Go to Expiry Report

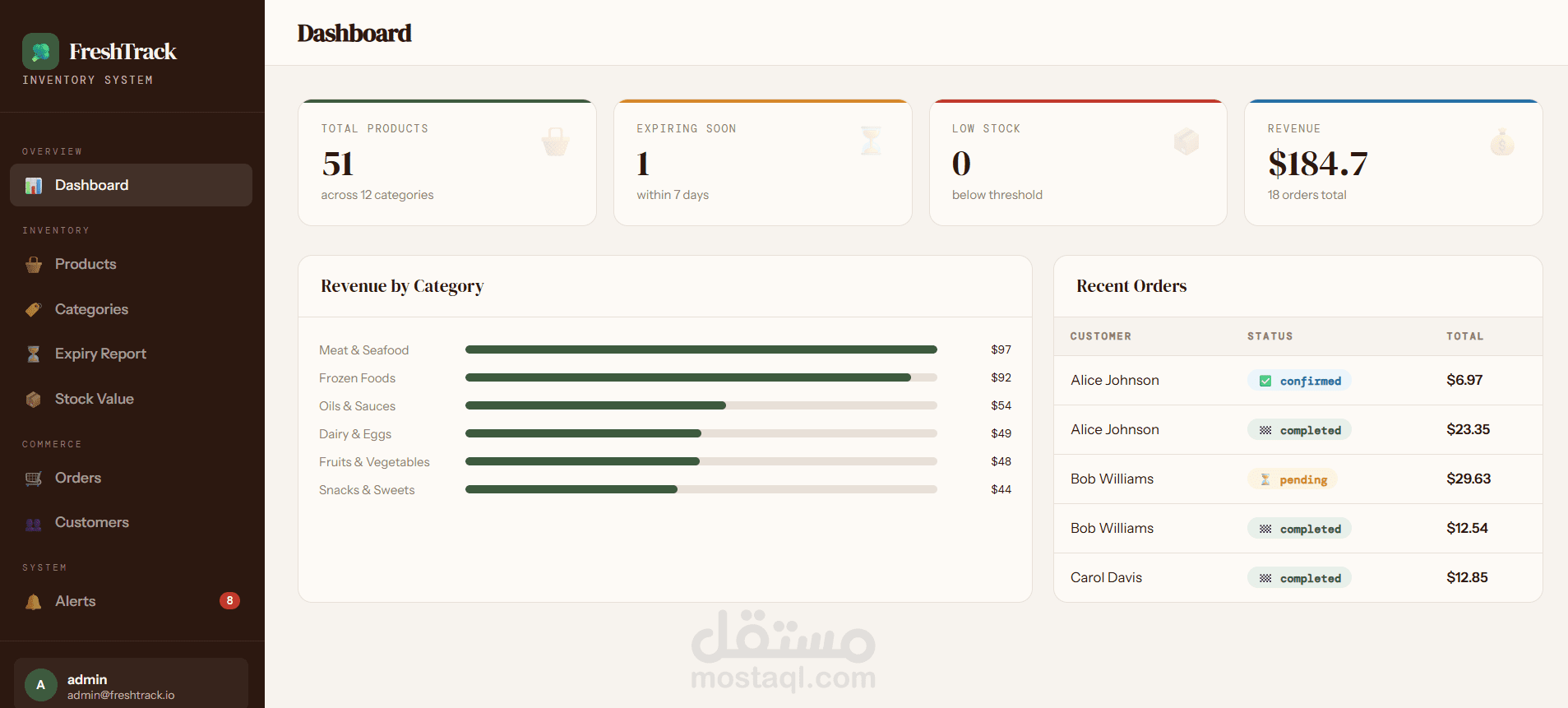click(x=132, y=354)
